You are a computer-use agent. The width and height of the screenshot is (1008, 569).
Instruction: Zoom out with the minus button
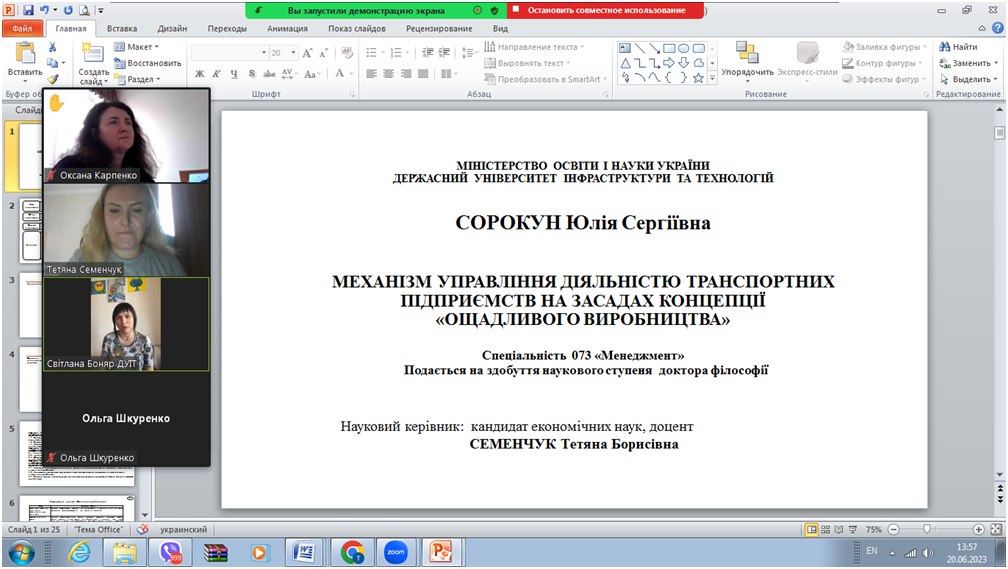point(894,529)
